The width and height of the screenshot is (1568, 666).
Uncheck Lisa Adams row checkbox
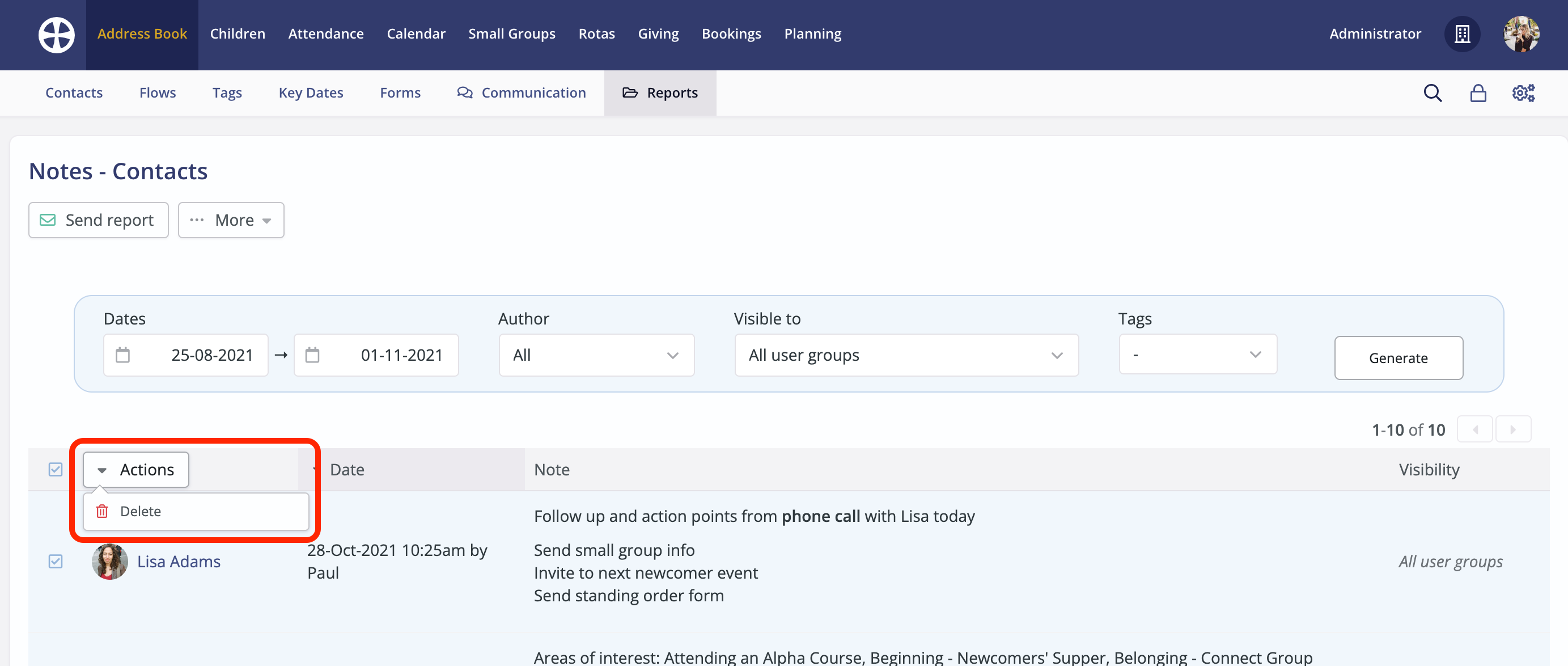(56, 561)
